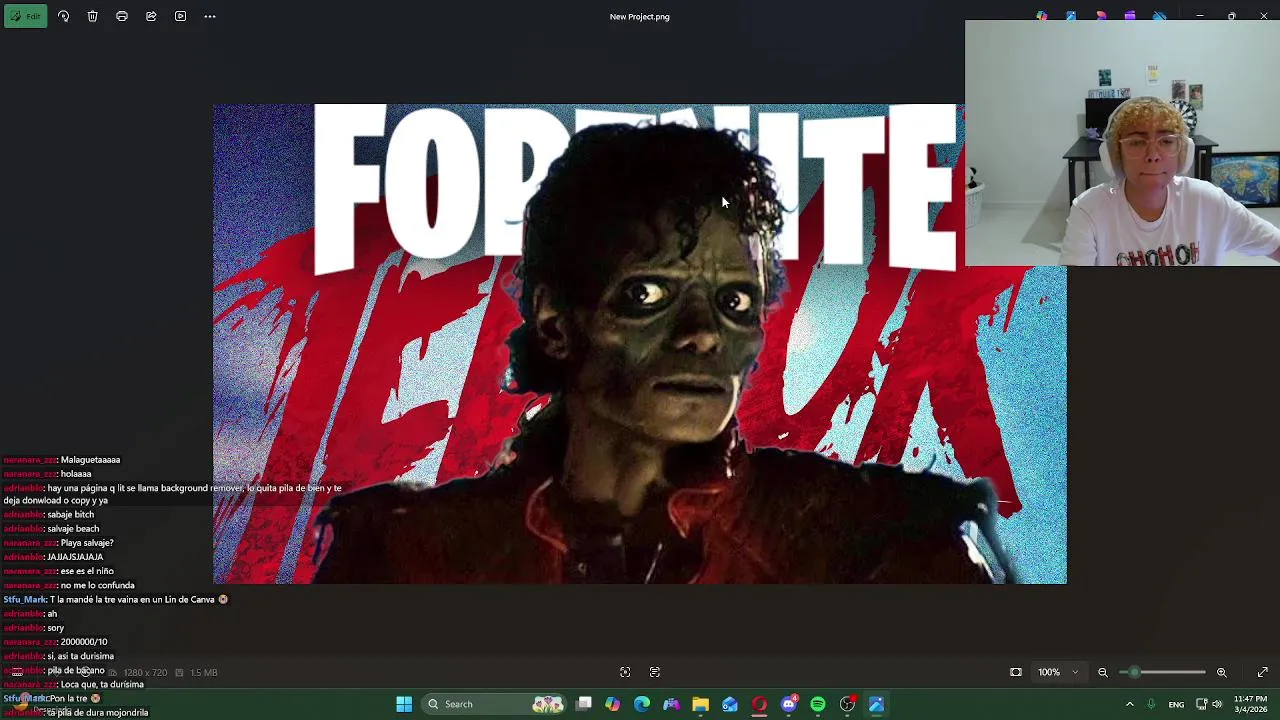The width and height of the screenshot is (1280, 720).
Task: Open the Windows Start menu
Action: tap(404, 704)
